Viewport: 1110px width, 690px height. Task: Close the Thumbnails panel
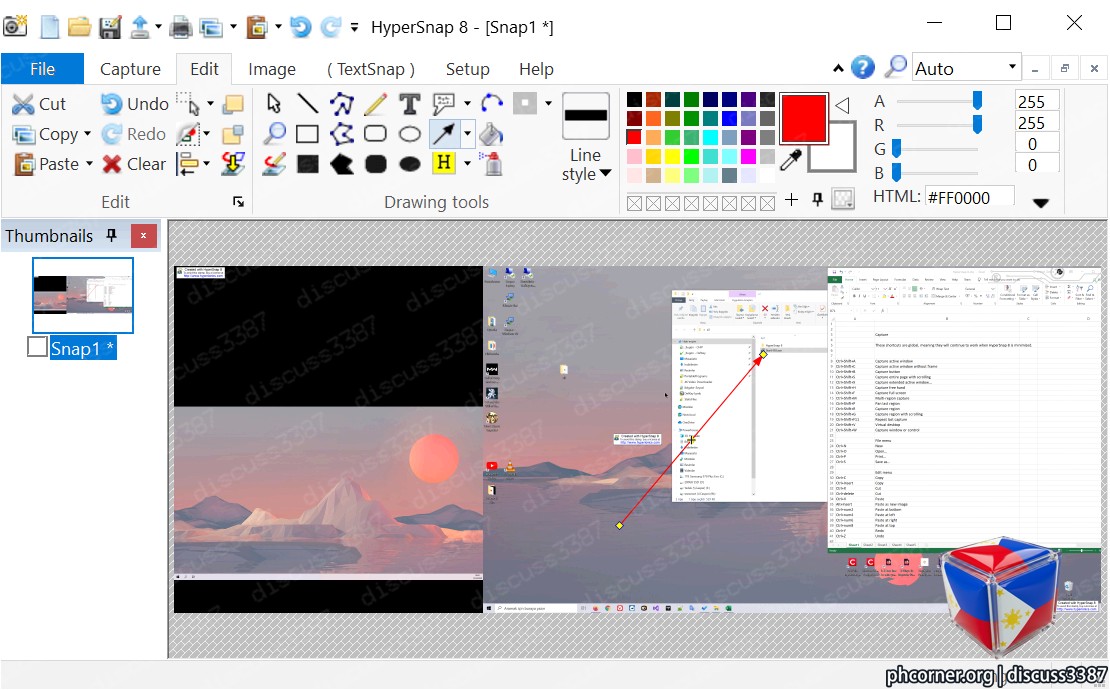[x=143, y=236]
